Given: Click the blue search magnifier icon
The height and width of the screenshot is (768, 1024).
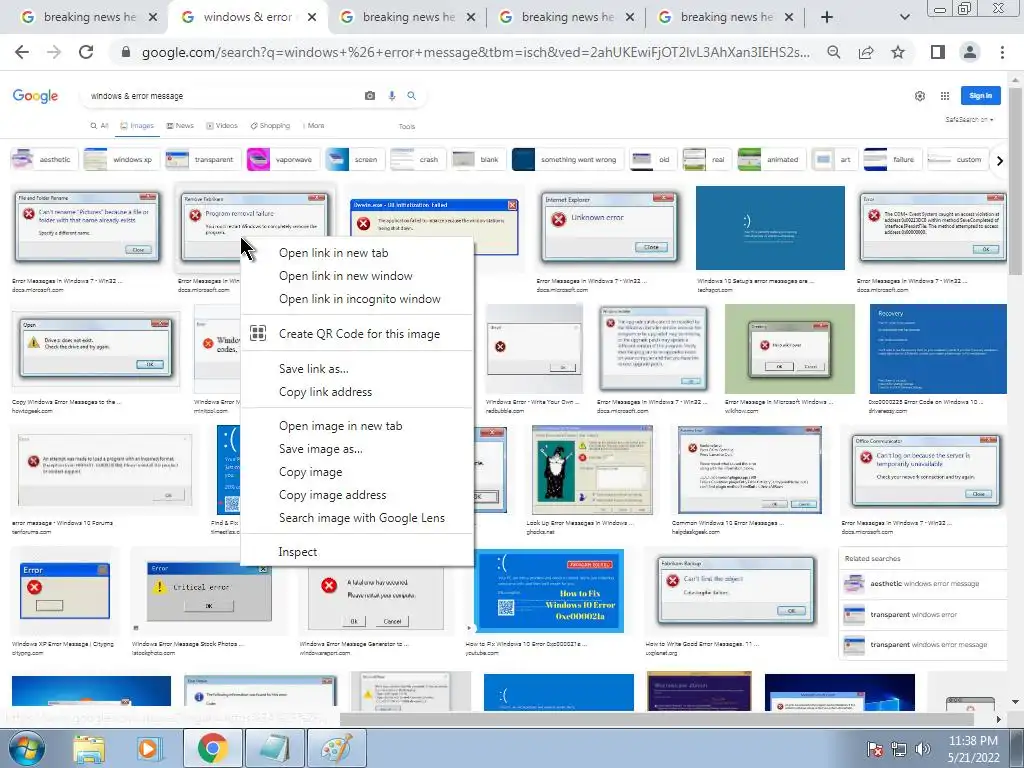Looking at the screenshot, I should 411,96.
